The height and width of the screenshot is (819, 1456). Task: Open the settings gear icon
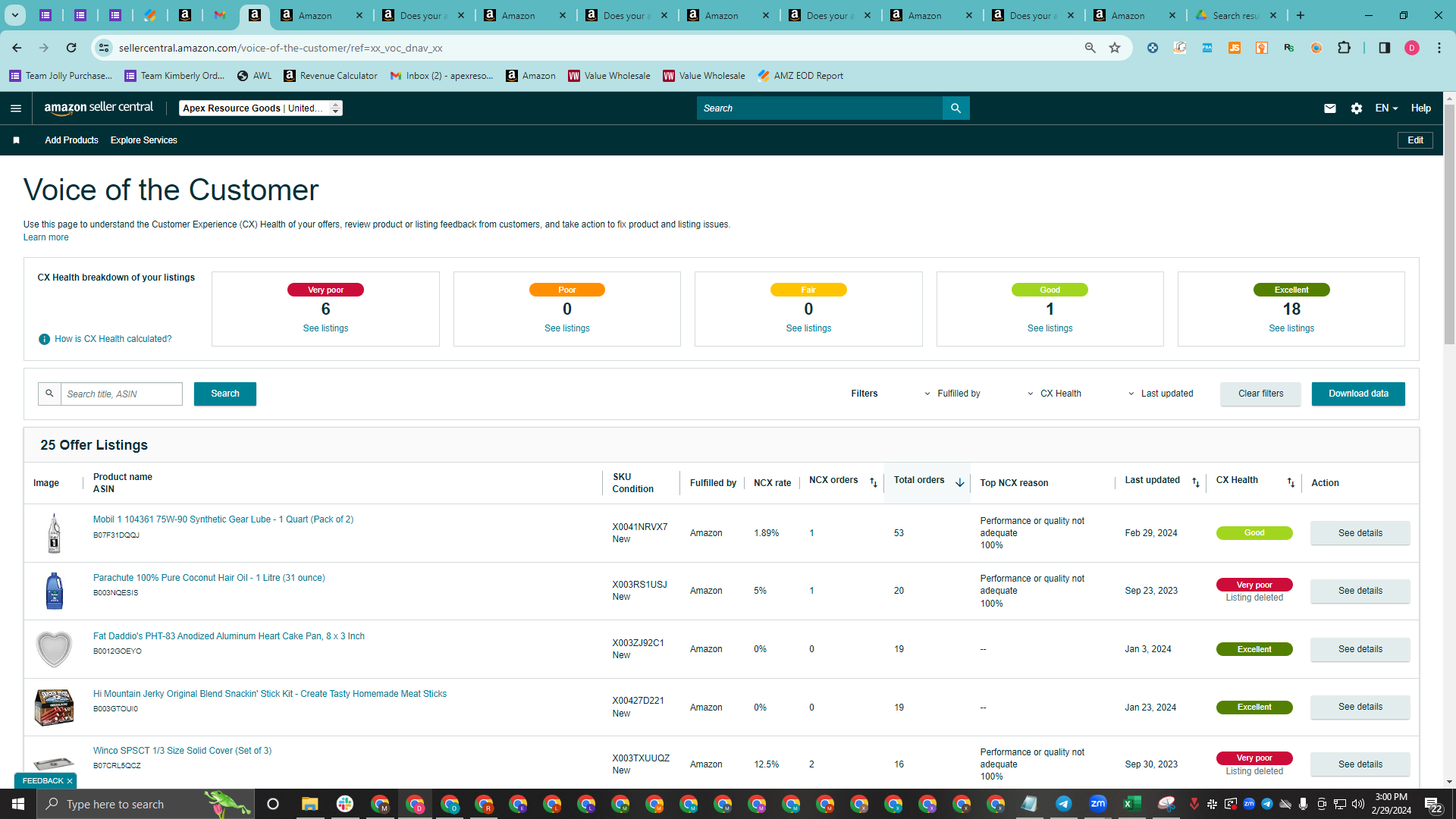click(1356, 108)
